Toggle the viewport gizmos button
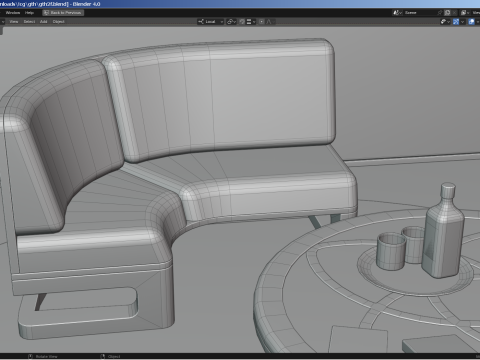Viewport: 480px width, 360px height. [456, 22]
